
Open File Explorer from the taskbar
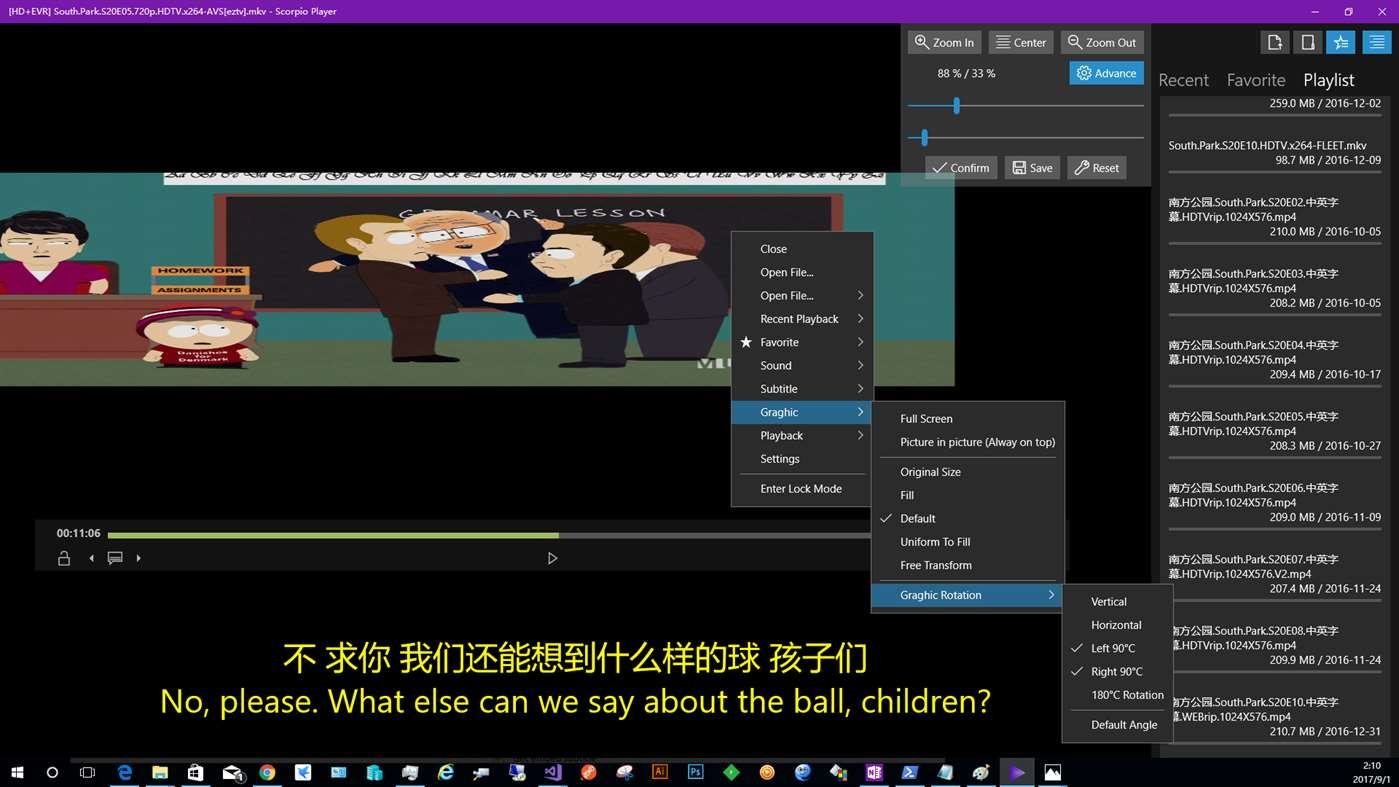tap(160, 772)
